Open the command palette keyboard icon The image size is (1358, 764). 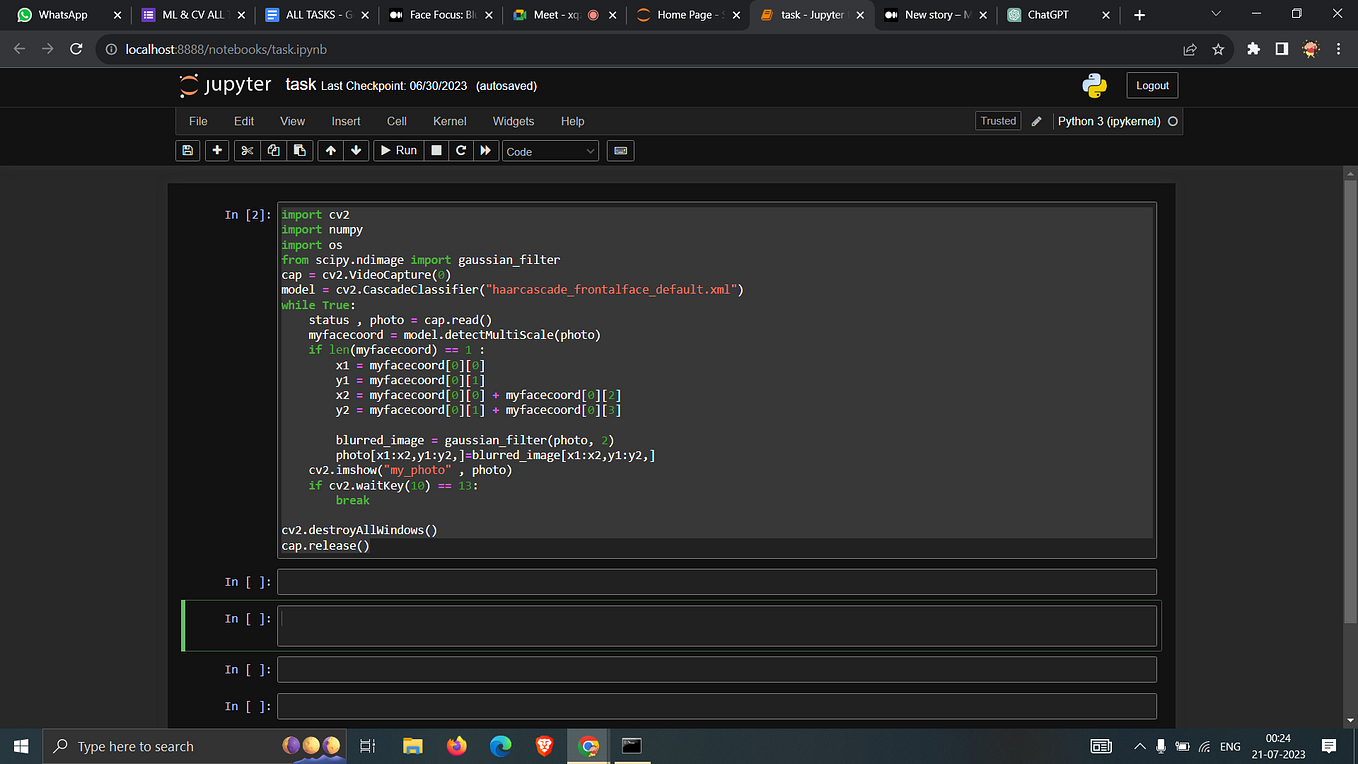620,150
